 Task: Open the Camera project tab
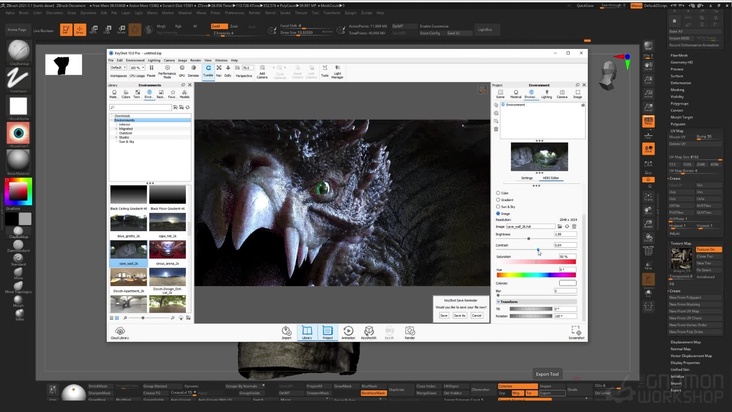(x=562, y=94)
